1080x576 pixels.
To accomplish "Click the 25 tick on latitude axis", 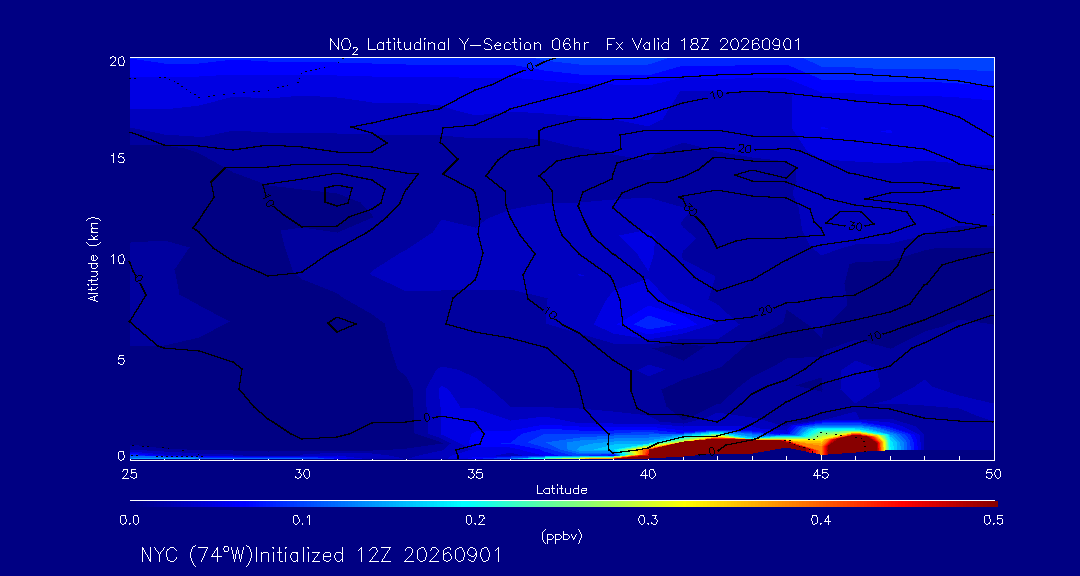I will (x=129, y=474).
